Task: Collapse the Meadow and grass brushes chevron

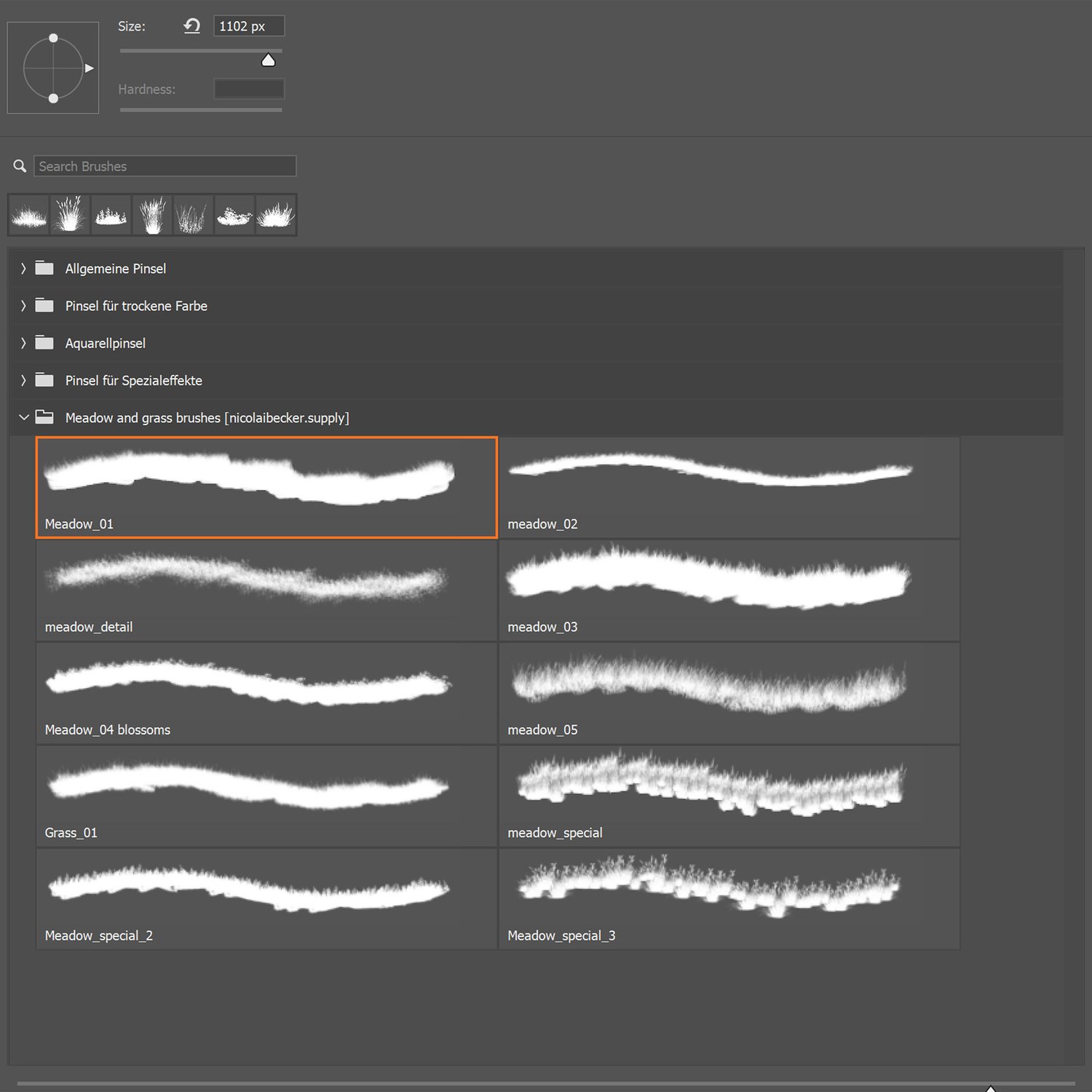Action: point(23,417)
